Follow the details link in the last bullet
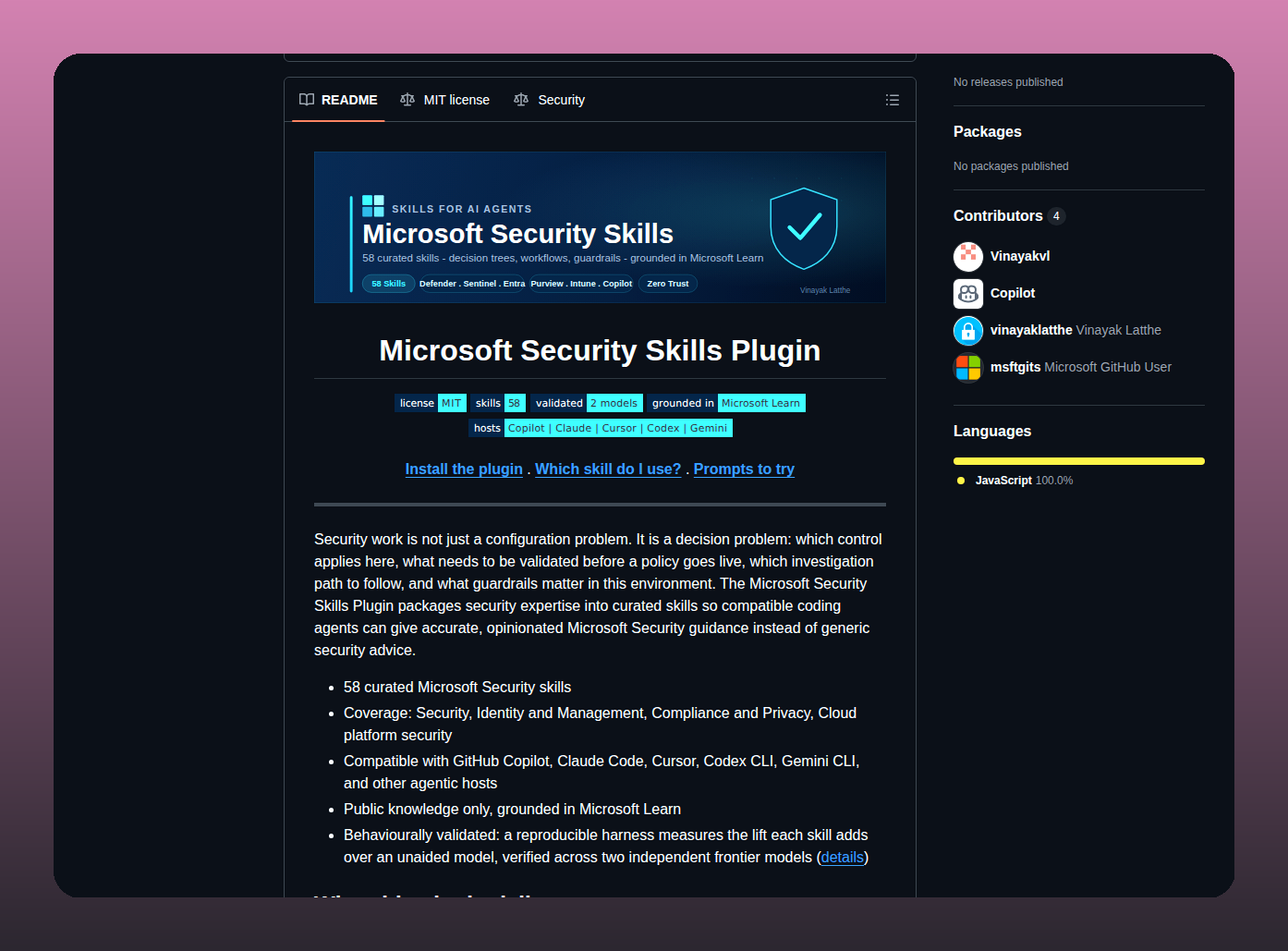1288x951 pixels. [x=843, y=858]
